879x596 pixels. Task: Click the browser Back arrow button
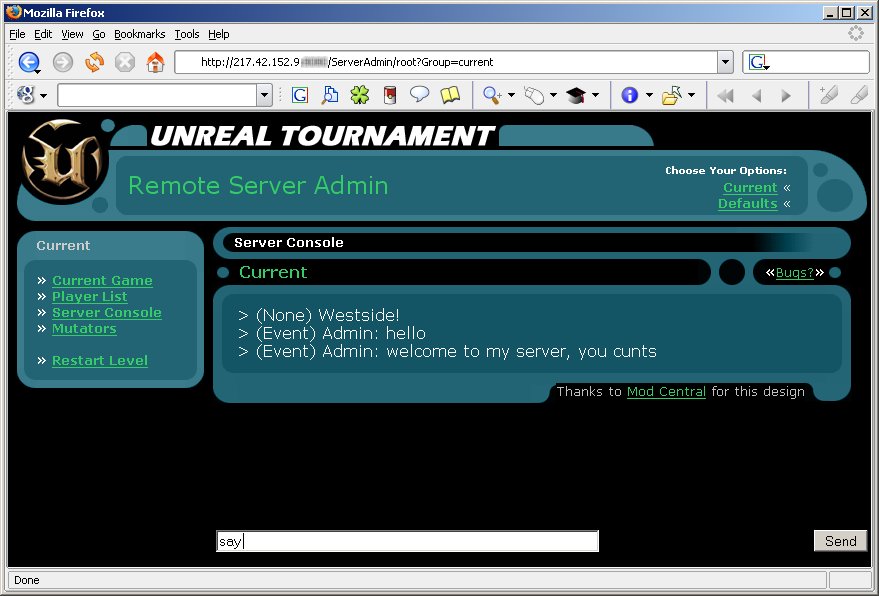tap(28, 62)
